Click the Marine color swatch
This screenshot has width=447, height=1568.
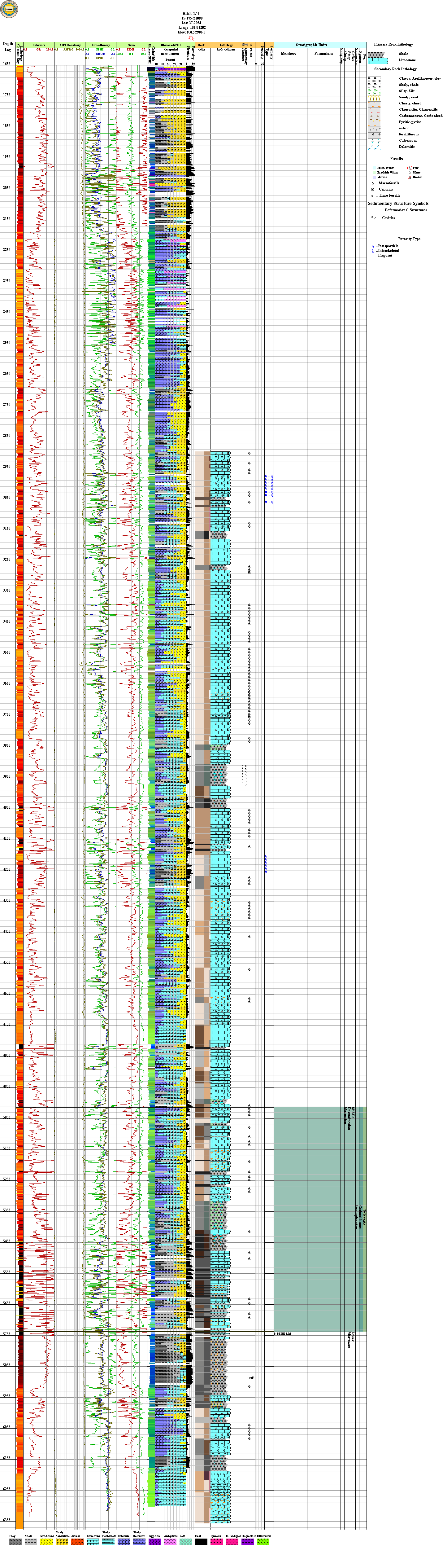[x=374, y=177]
